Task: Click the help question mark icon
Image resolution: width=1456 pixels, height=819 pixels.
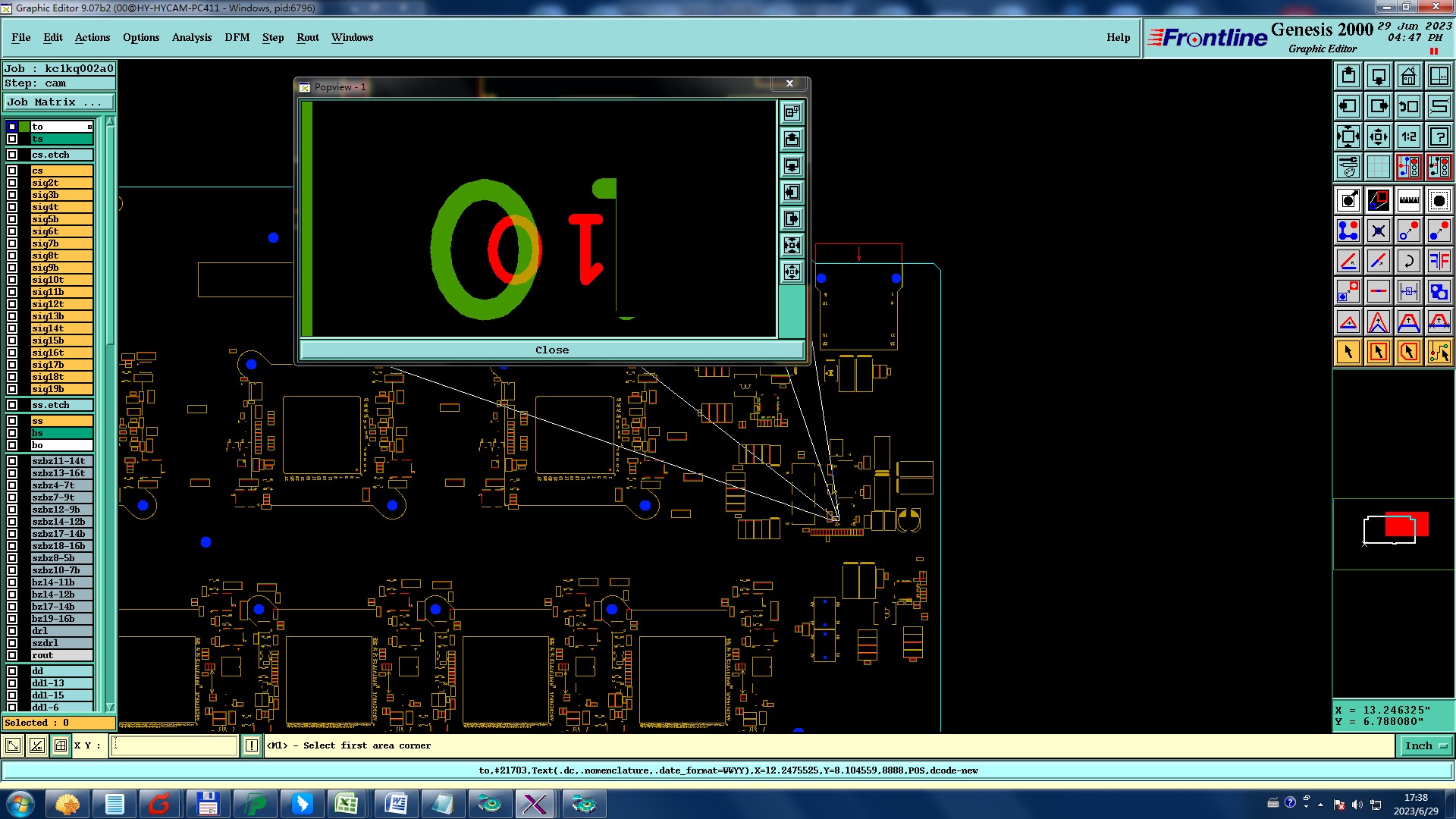Action: tap(1439, 136)
